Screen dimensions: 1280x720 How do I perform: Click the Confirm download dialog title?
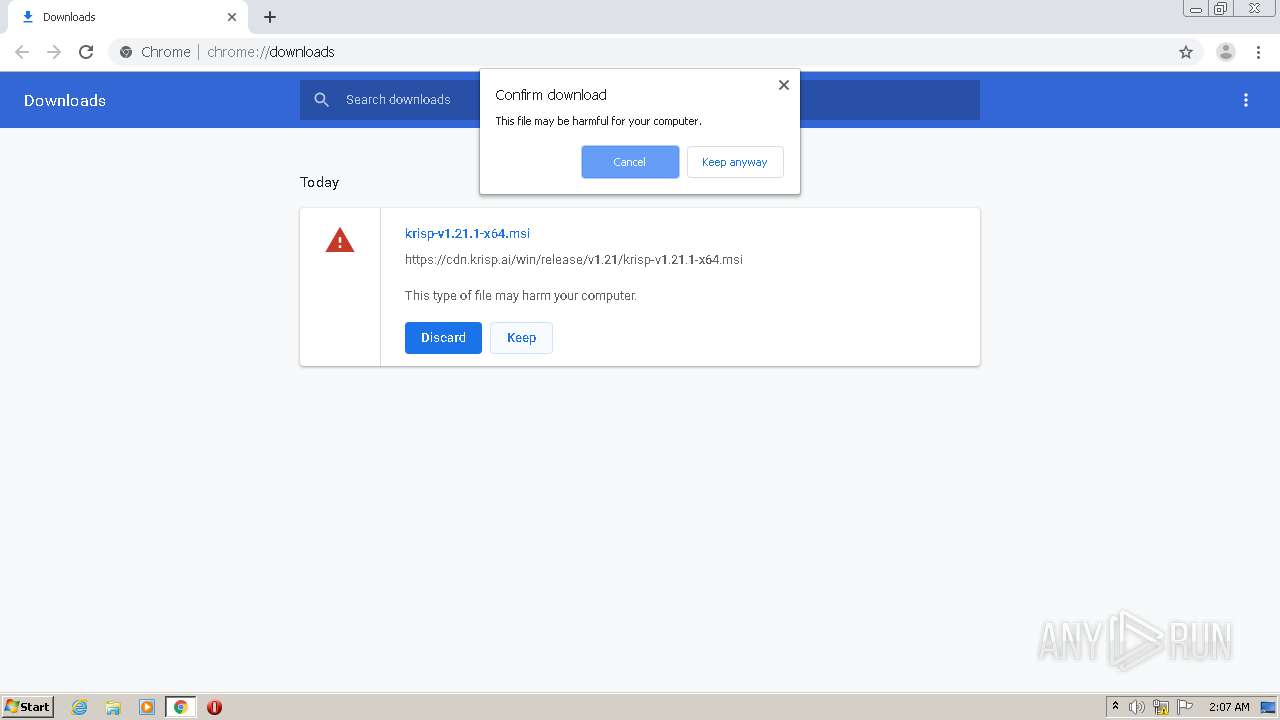click(551, 95)
